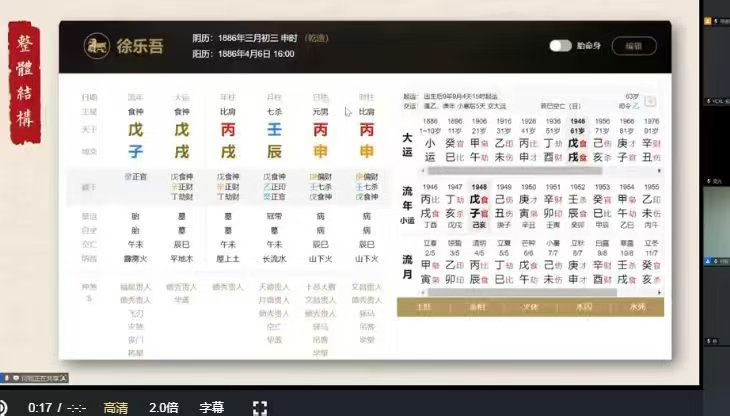Click the 木囚 element tab
Screen dimensions: 730x416
click(584, 307)
